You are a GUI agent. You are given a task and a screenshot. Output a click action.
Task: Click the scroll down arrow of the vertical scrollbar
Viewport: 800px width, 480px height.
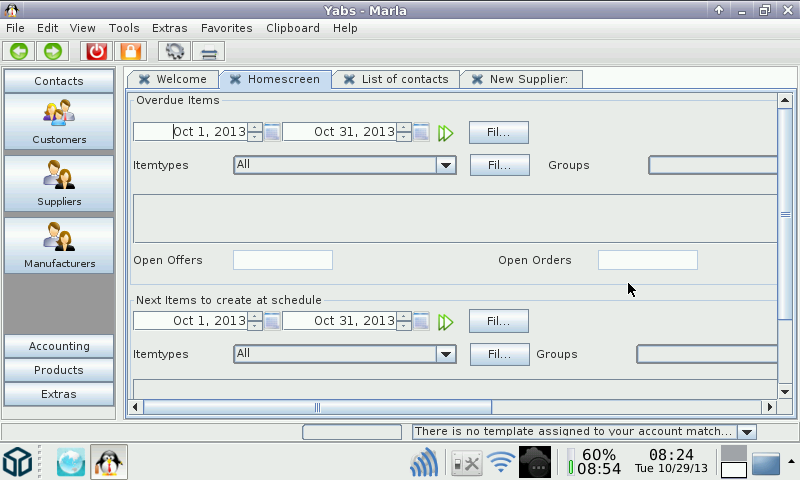tap(785, 392)
